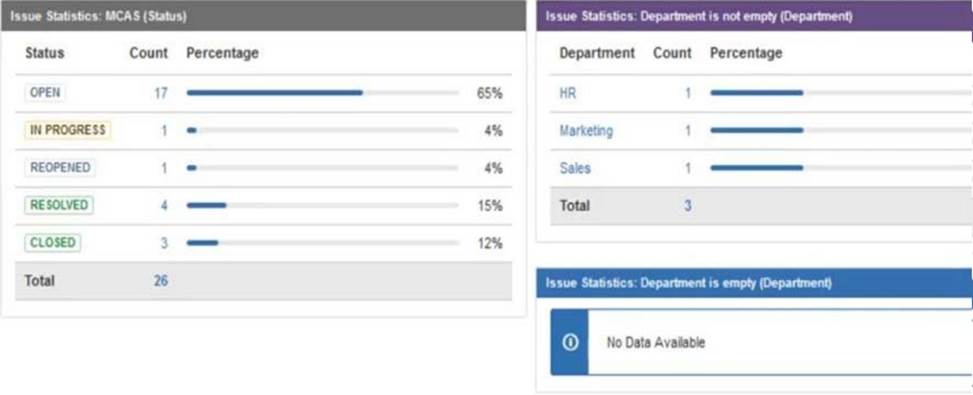Click the OPEN status percentage bar
973x395 pixels.
pos(322,93)
